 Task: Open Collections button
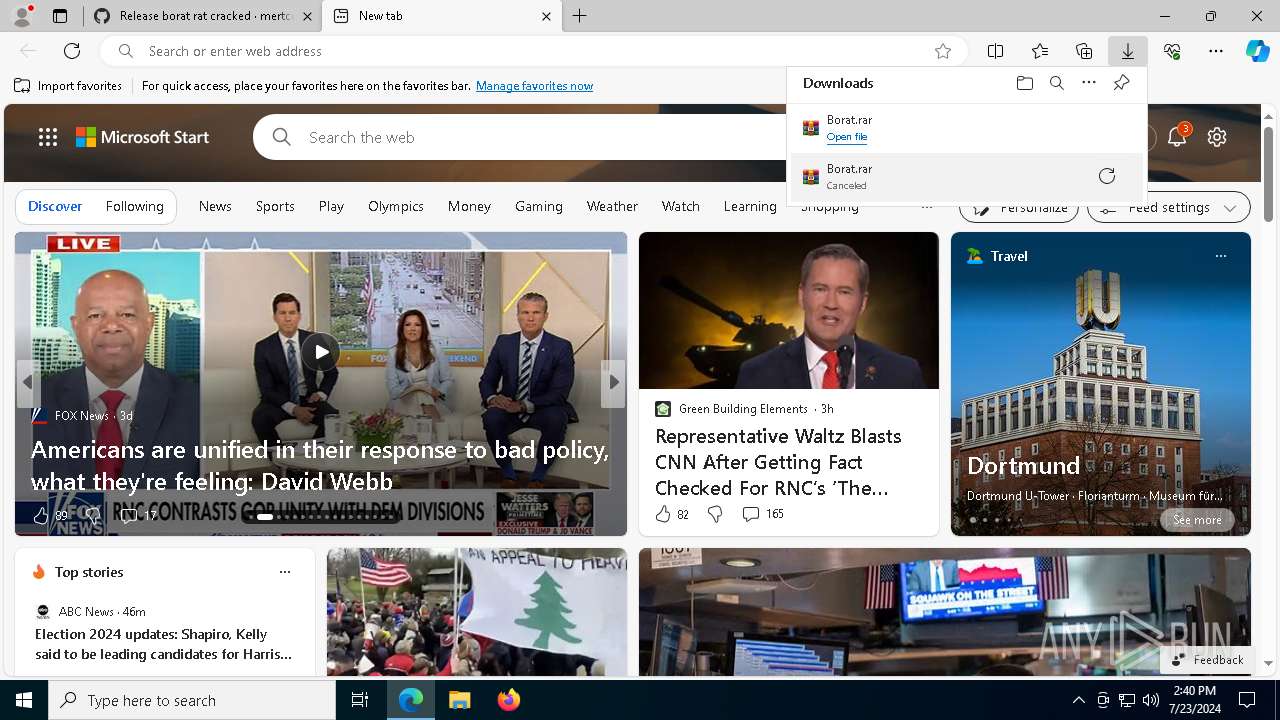1083,51
